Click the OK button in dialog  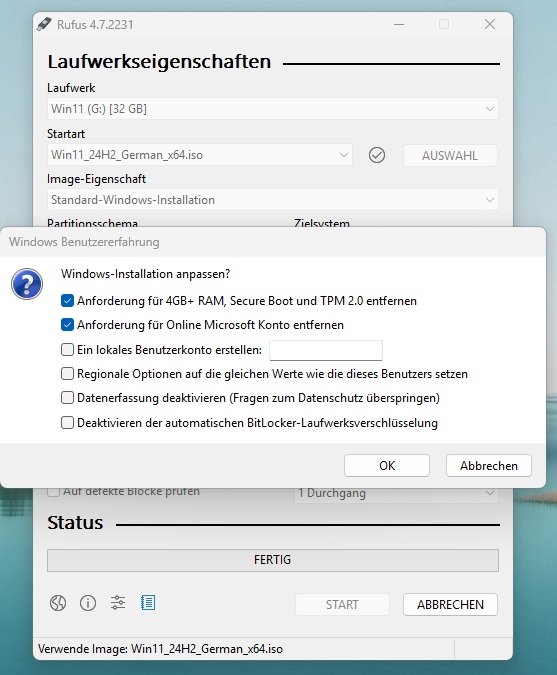pos(387,466)
